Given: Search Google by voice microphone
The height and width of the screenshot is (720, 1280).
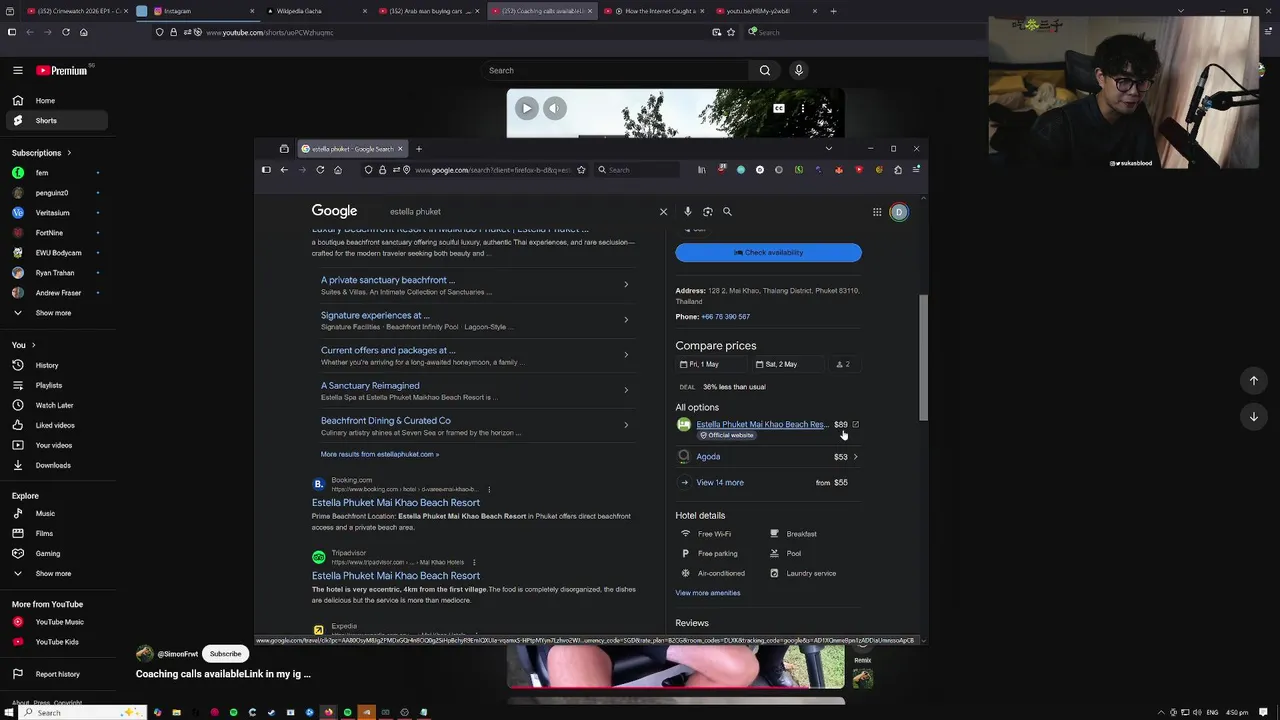Looking at the screenshot, I should click(688, 212).
